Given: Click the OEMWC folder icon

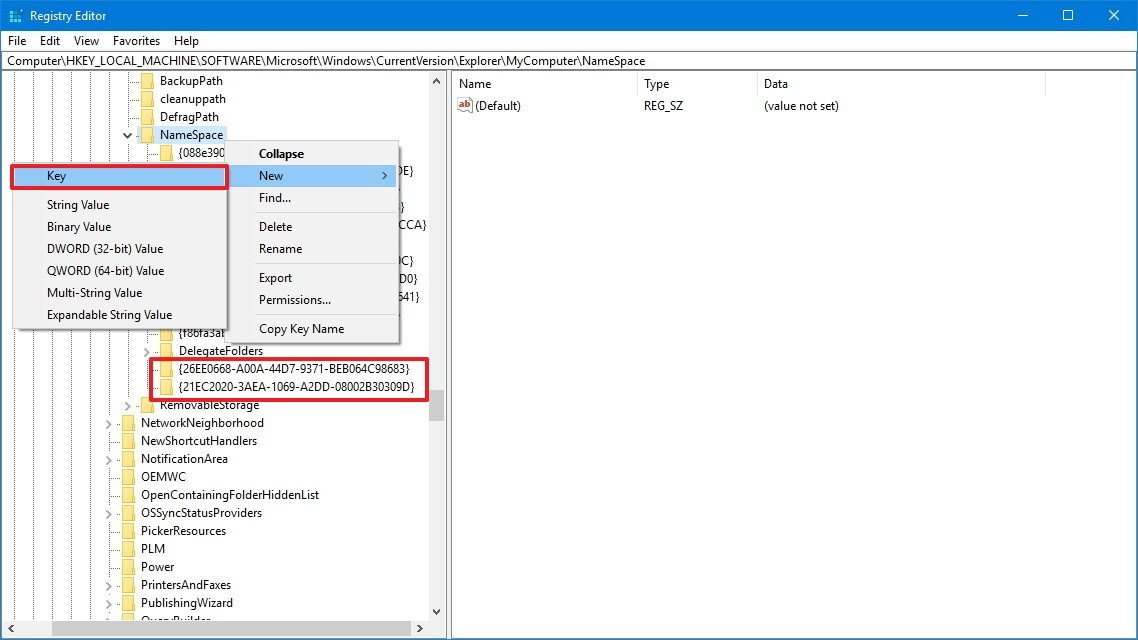Looking at the screenshot, I should coord(128,477).
